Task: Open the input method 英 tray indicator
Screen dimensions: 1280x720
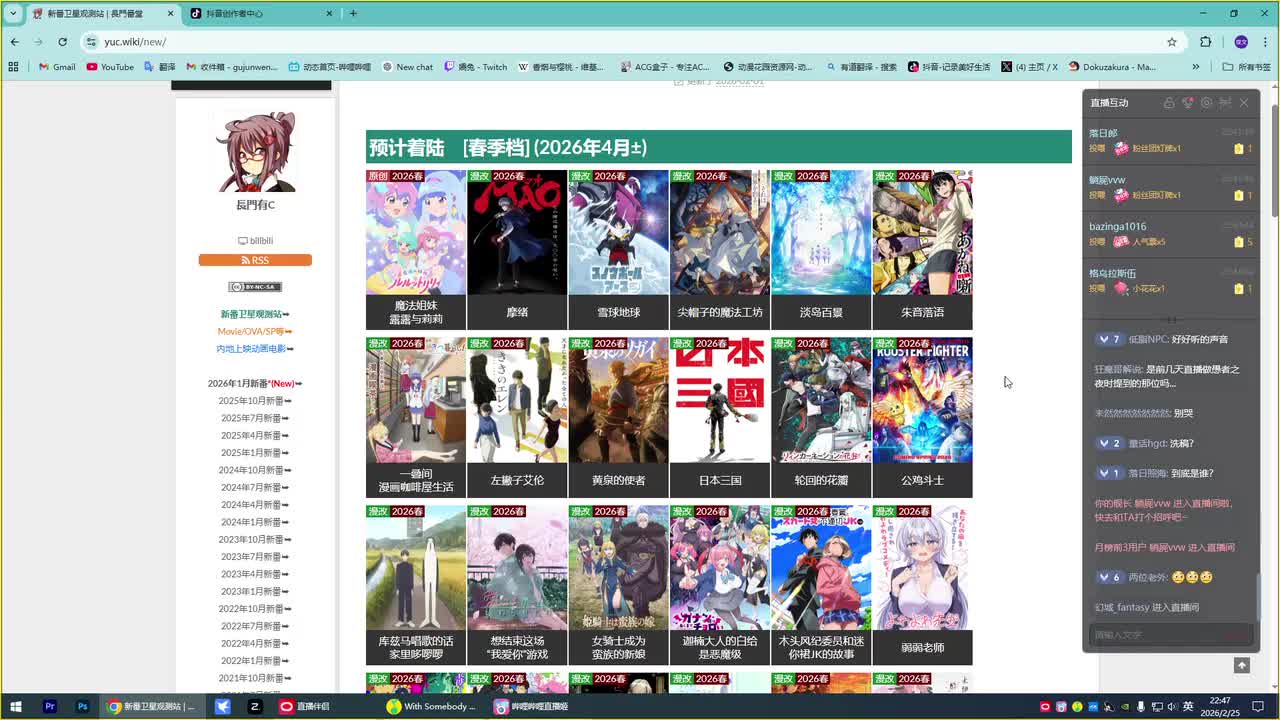Action: pos(1188,706)
